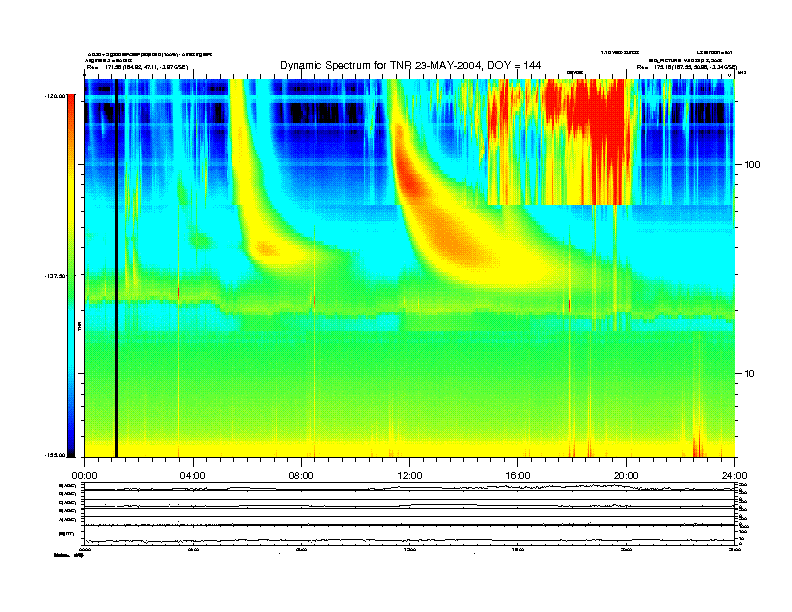The width and height of the screenshot is (792, 612).
Task: Click the '100' frequency axis label
Action: coord(752,165)
